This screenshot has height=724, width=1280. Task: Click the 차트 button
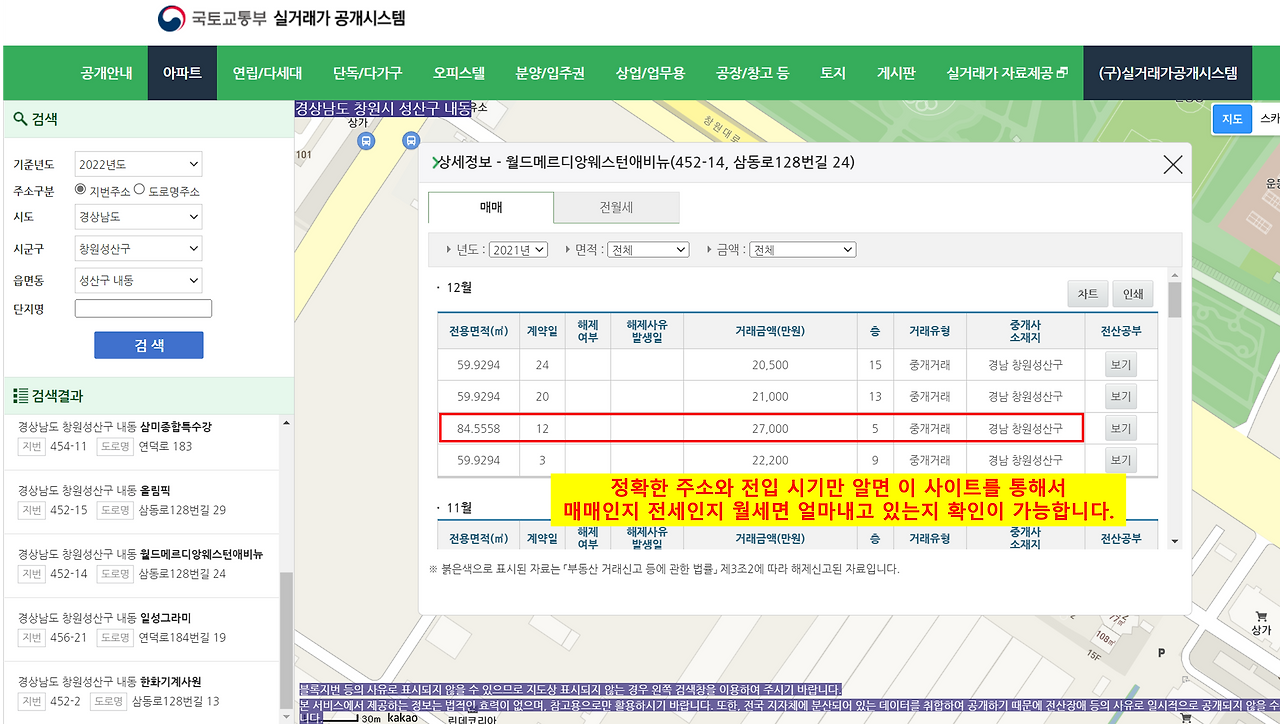pyautogui.click(x=1087, y=294)
